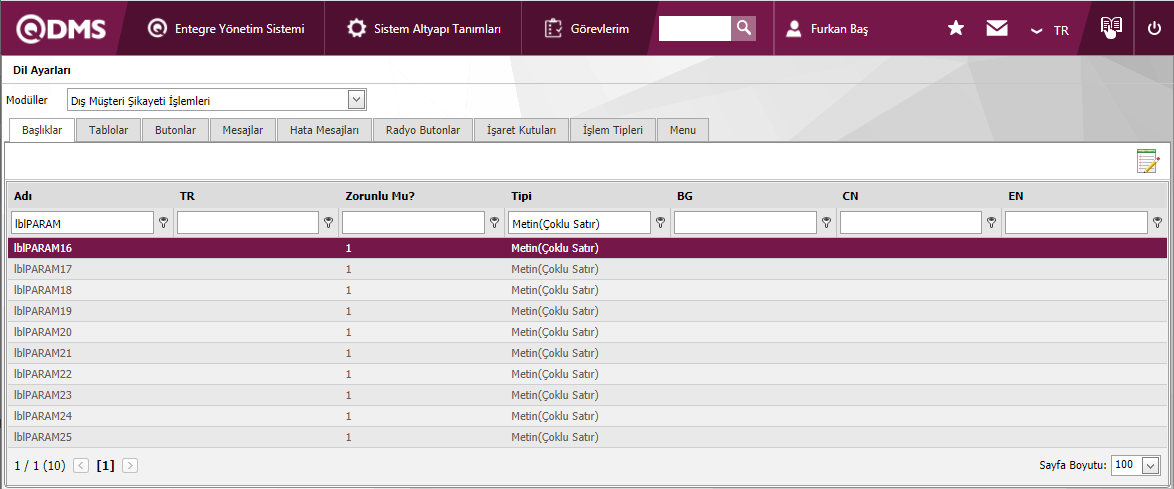Expand the TR language selector
1174x489 pixels.
(1050, 30)
